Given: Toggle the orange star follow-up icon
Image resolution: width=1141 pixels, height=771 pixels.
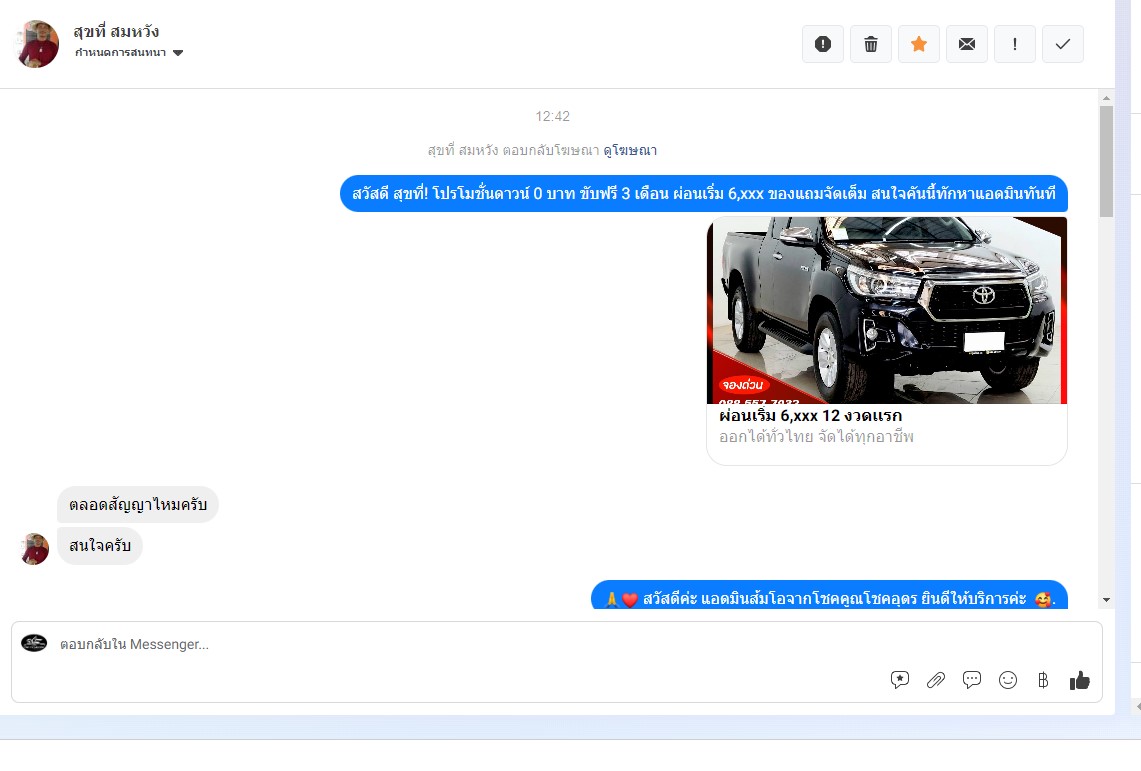Looking at the screenshot, I should [919, 44].
